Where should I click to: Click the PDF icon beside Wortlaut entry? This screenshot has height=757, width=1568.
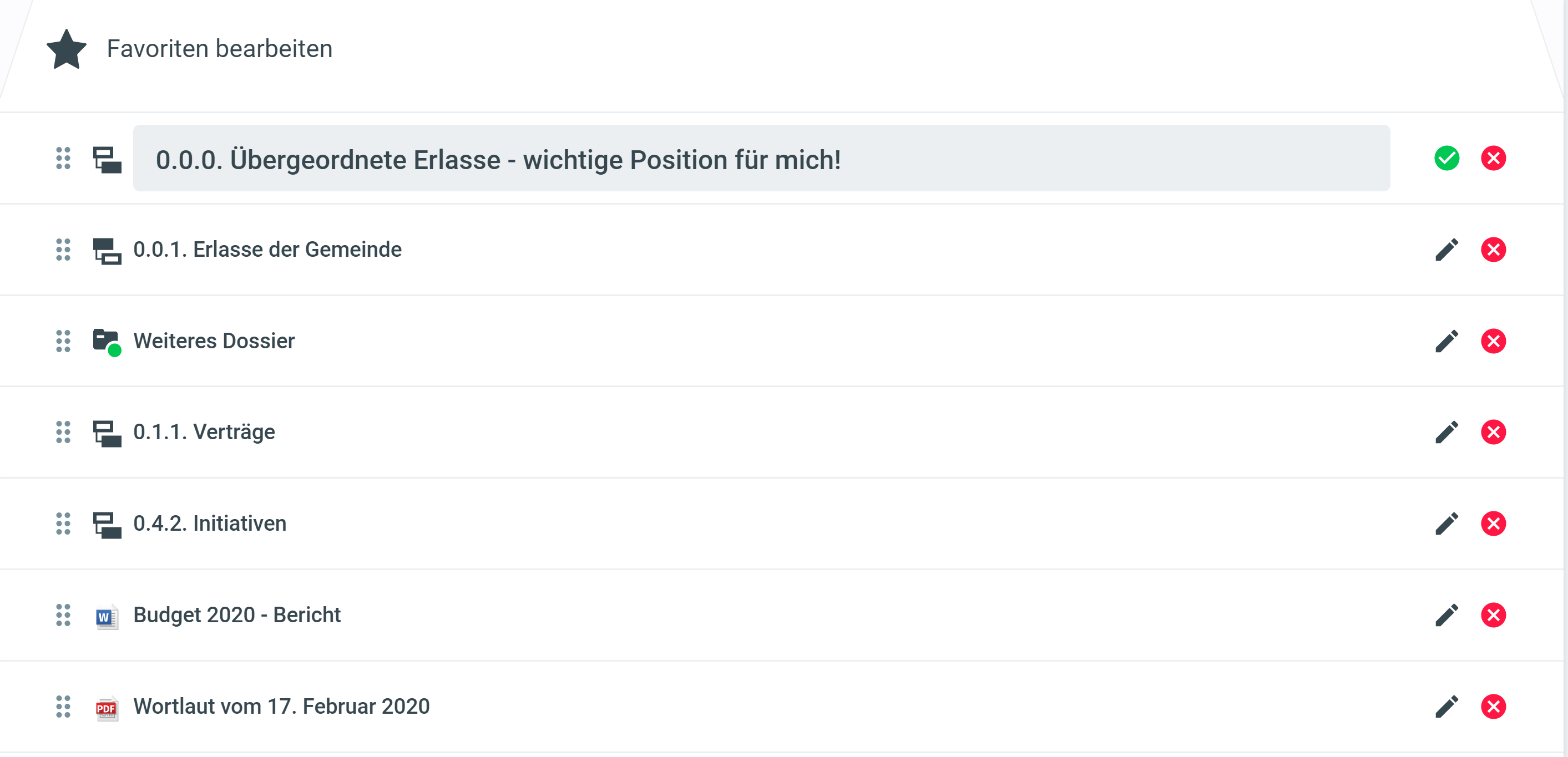click(x=107, y=708)
